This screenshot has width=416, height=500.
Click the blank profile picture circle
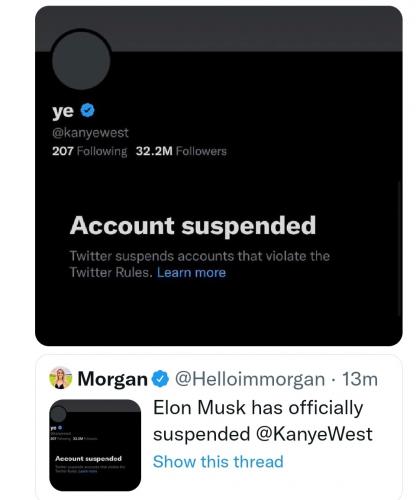[x=81, y=59]
